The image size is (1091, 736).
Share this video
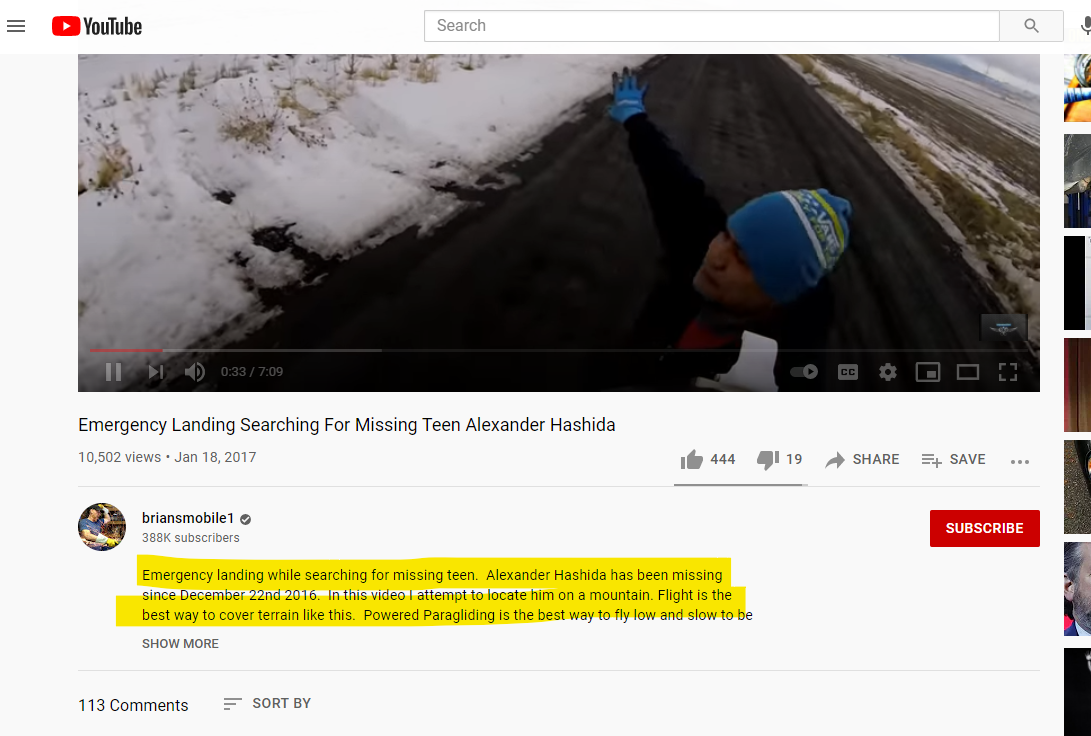tap(862, 459)
